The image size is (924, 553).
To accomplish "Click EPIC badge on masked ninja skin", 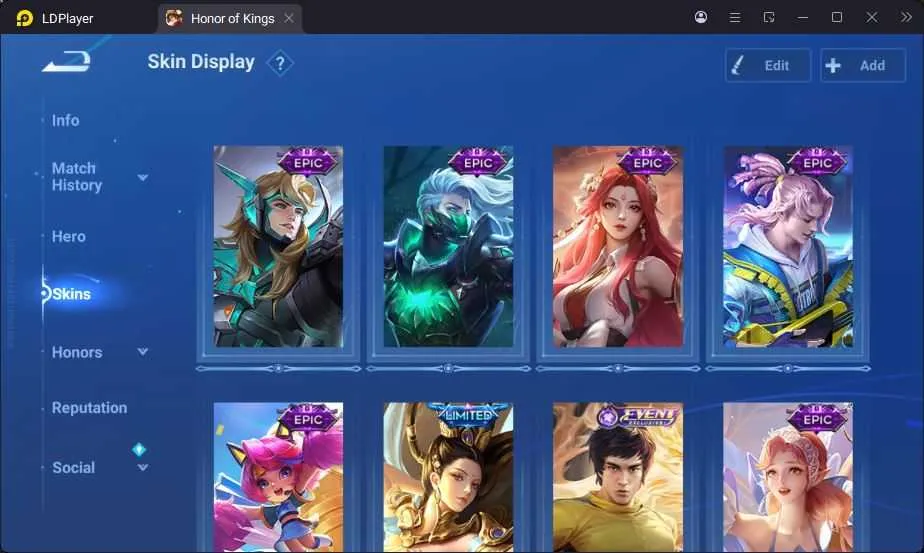I will point(478,162).
